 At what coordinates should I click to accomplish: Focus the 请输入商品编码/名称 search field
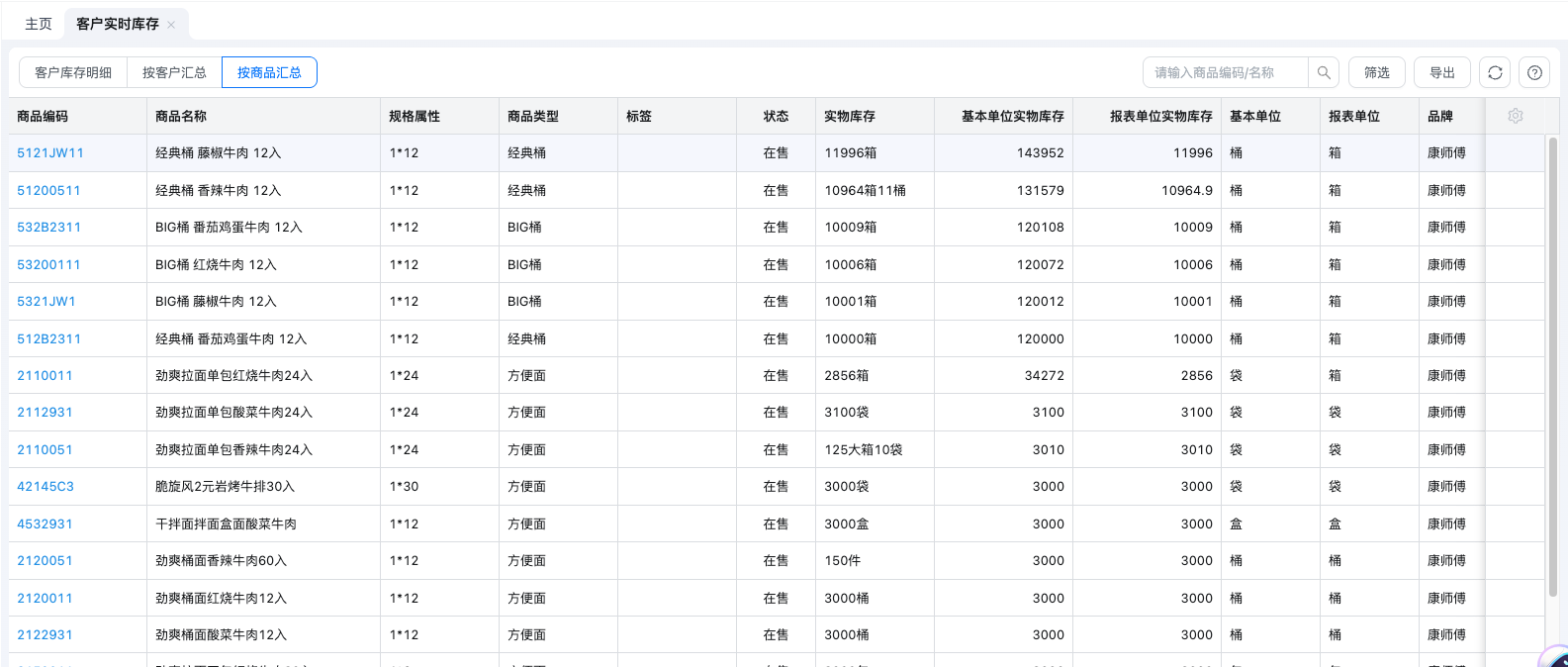[1226, 72]
